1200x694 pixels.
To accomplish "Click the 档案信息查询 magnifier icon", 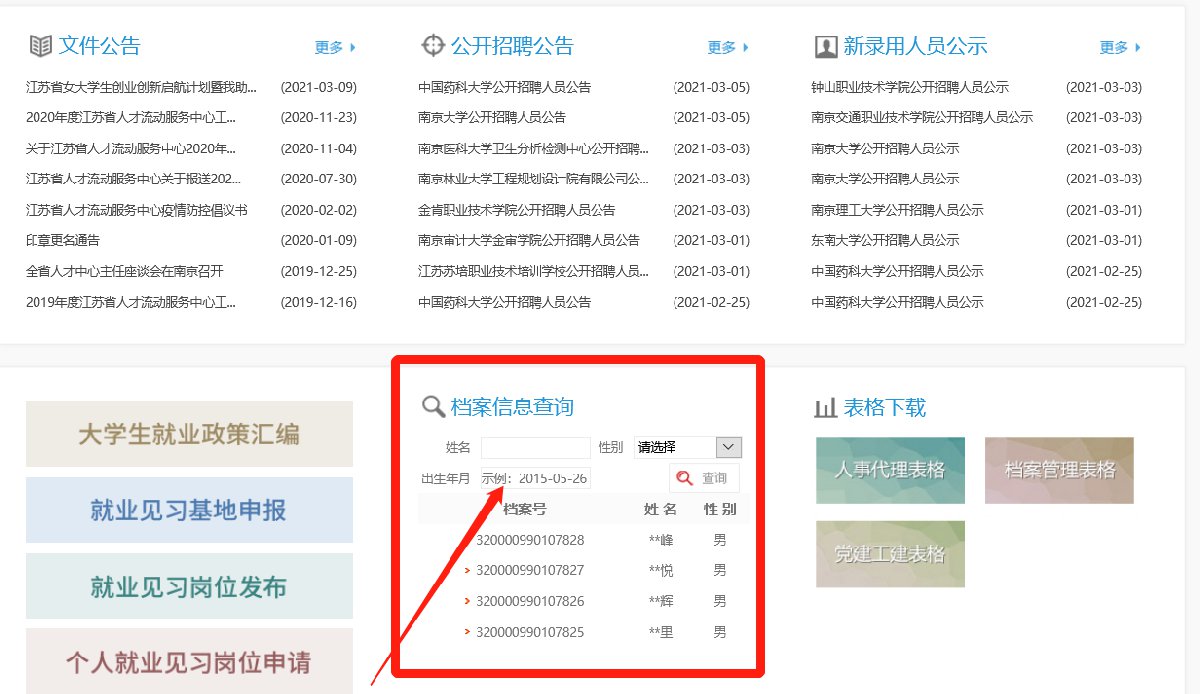I will pos(433,407).
